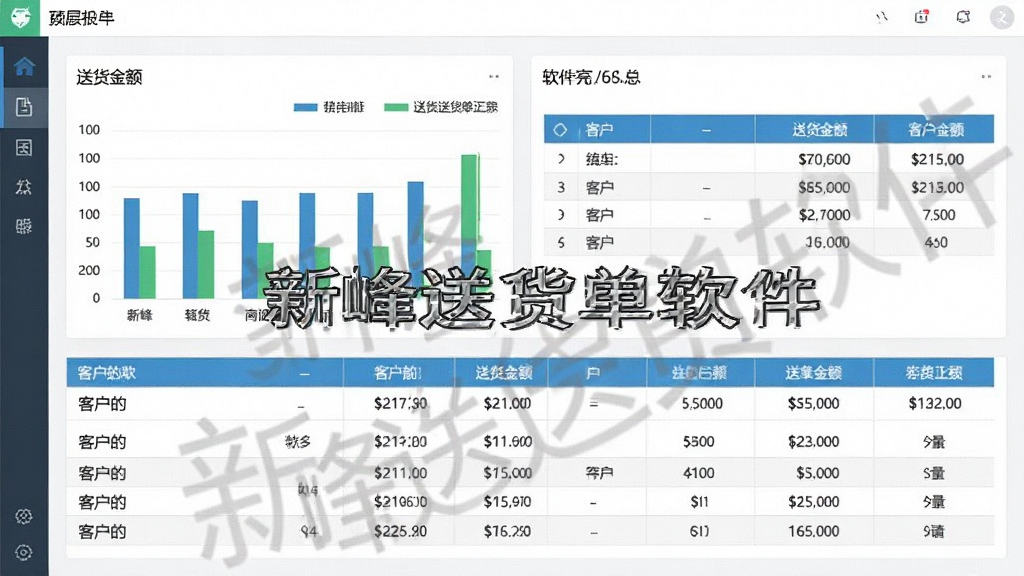Click the $65,000 cell

point(824,187)
